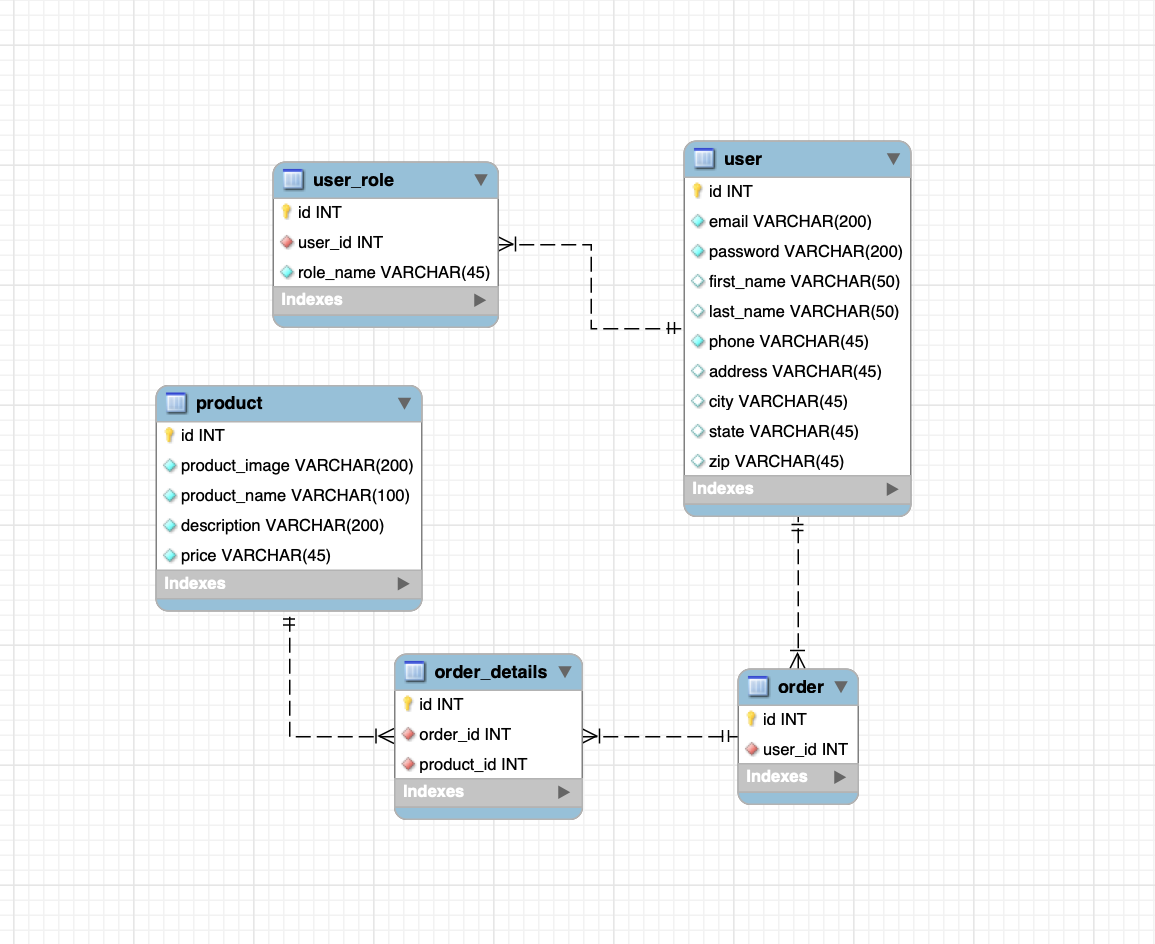Click the order table icon
This screenshot has width=1155, height=944.
(x=758, y=686)
